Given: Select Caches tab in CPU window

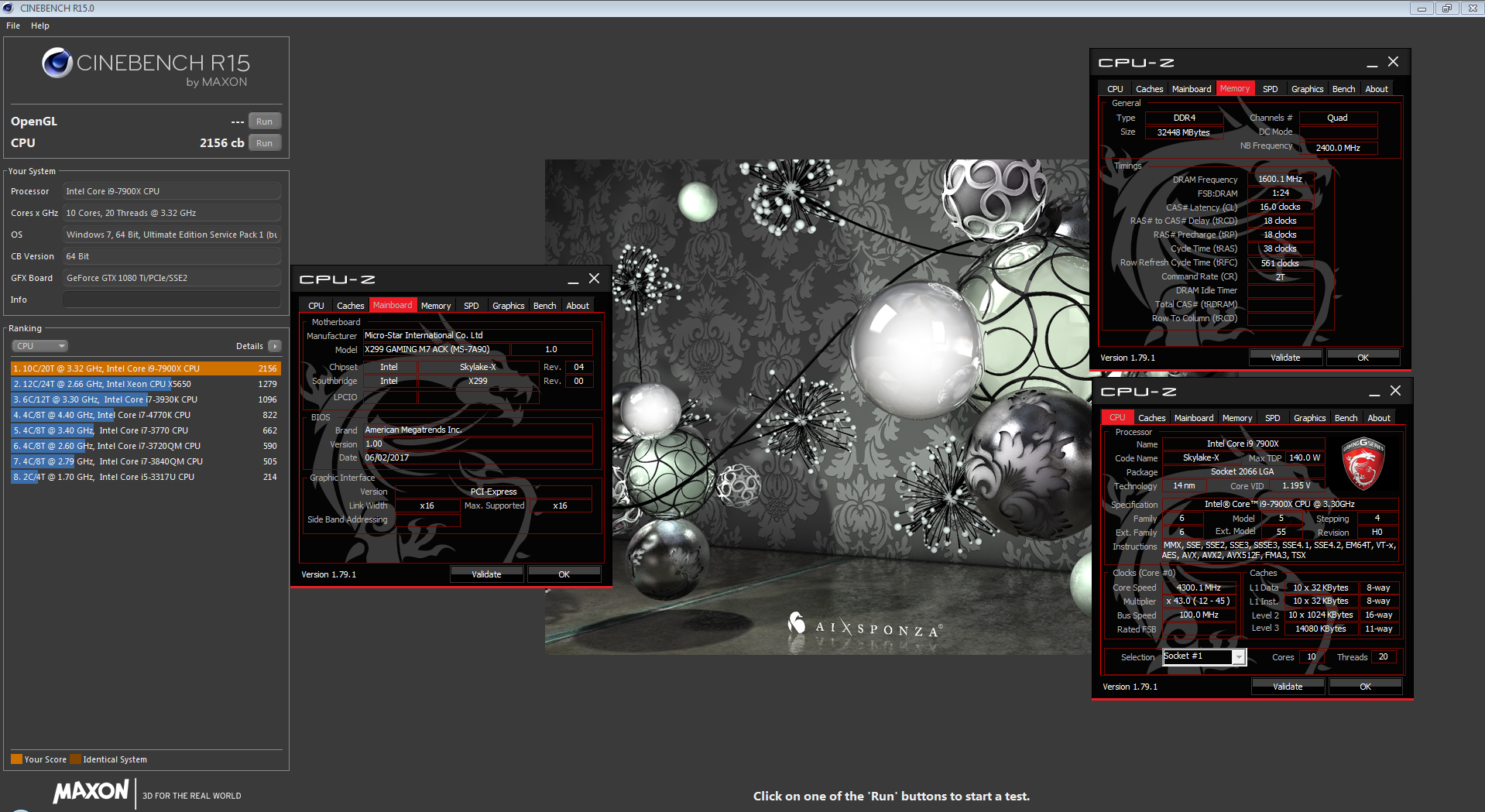Looking at the screenshot, I should click(1152, 418).
